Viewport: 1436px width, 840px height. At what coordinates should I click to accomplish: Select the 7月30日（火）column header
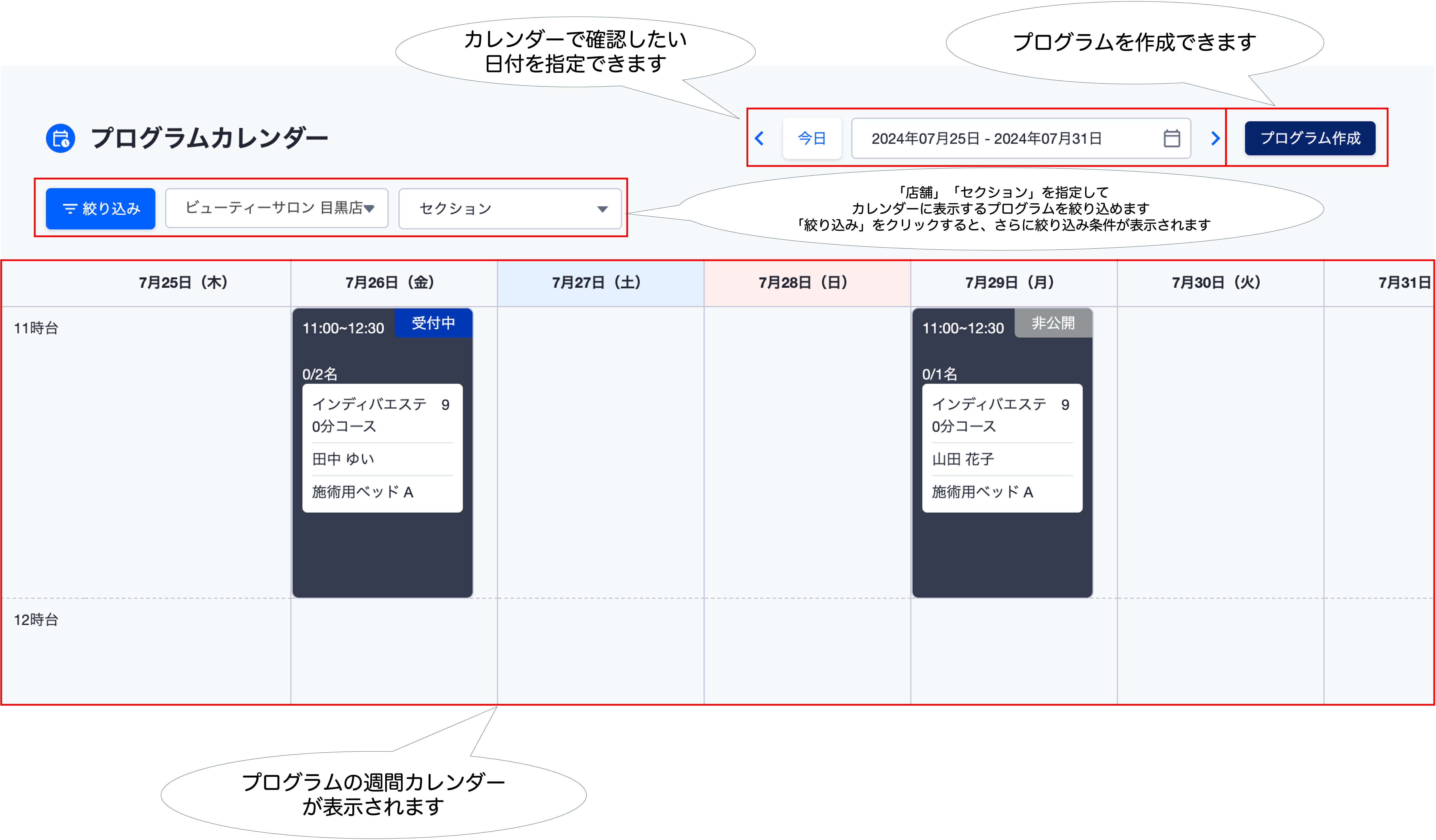[1220, 283]
